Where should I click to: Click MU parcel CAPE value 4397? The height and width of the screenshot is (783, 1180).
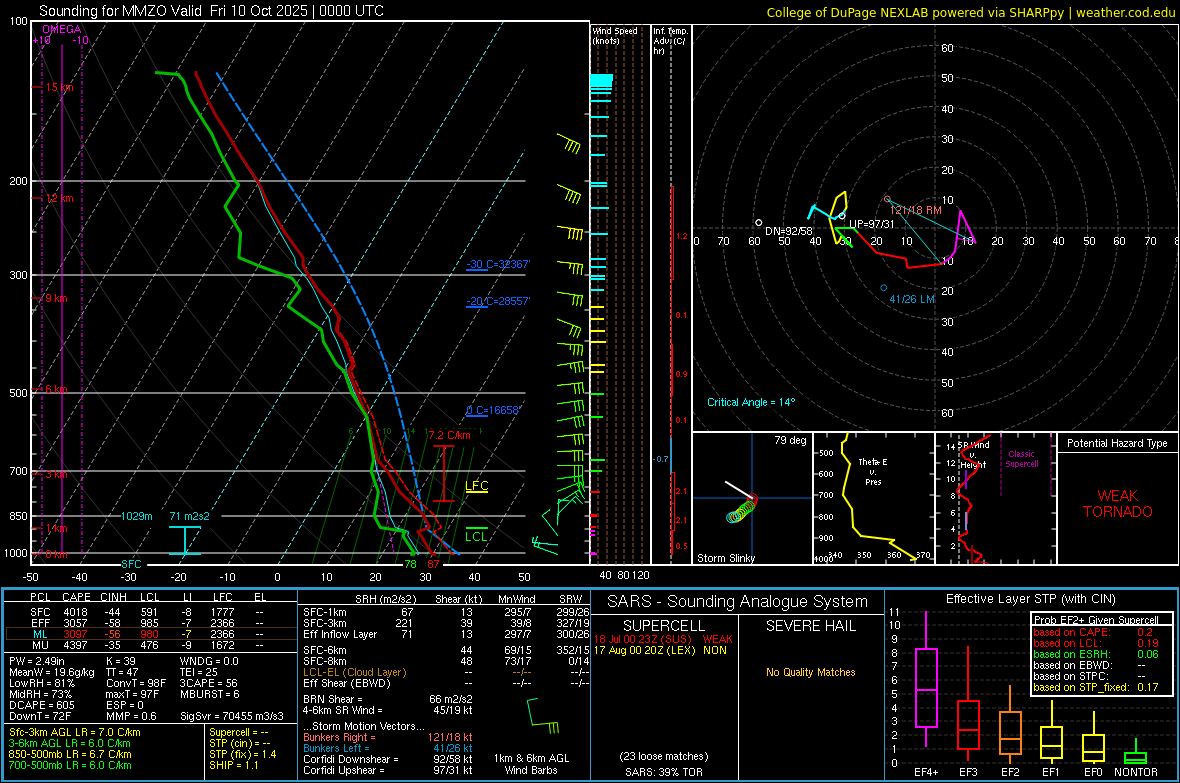[75, 645]
